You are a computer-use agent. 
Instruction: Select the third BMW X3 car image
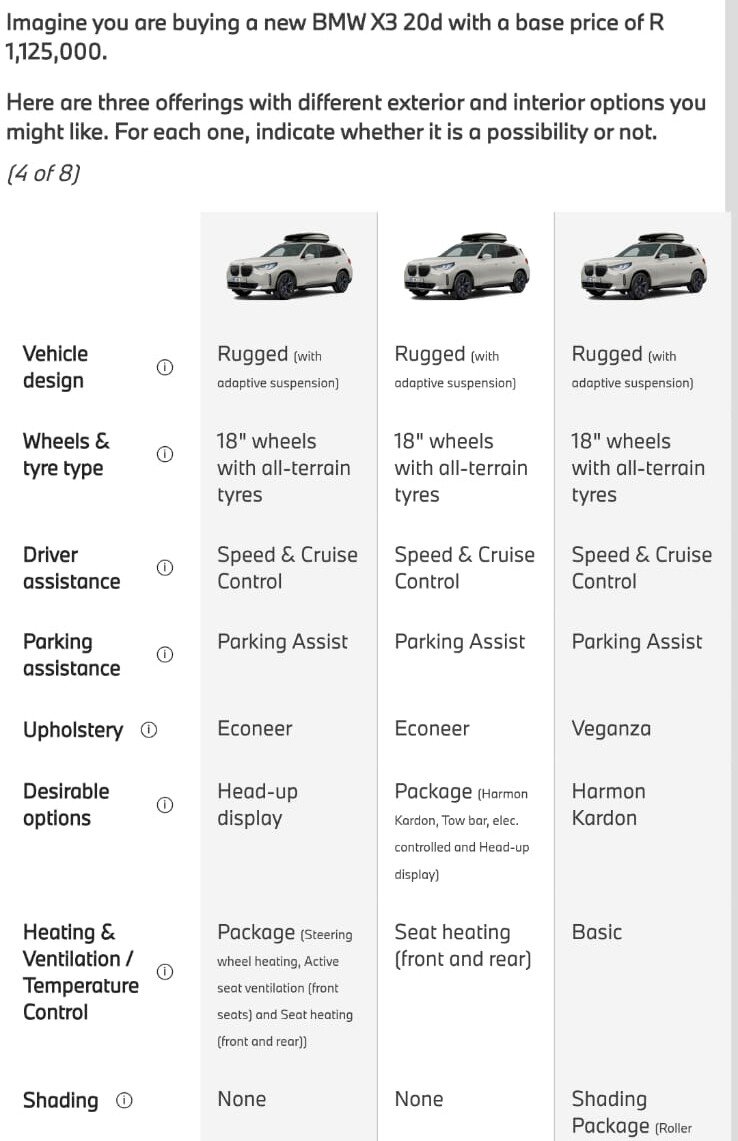pyautogui.click(x=643, y=266)
